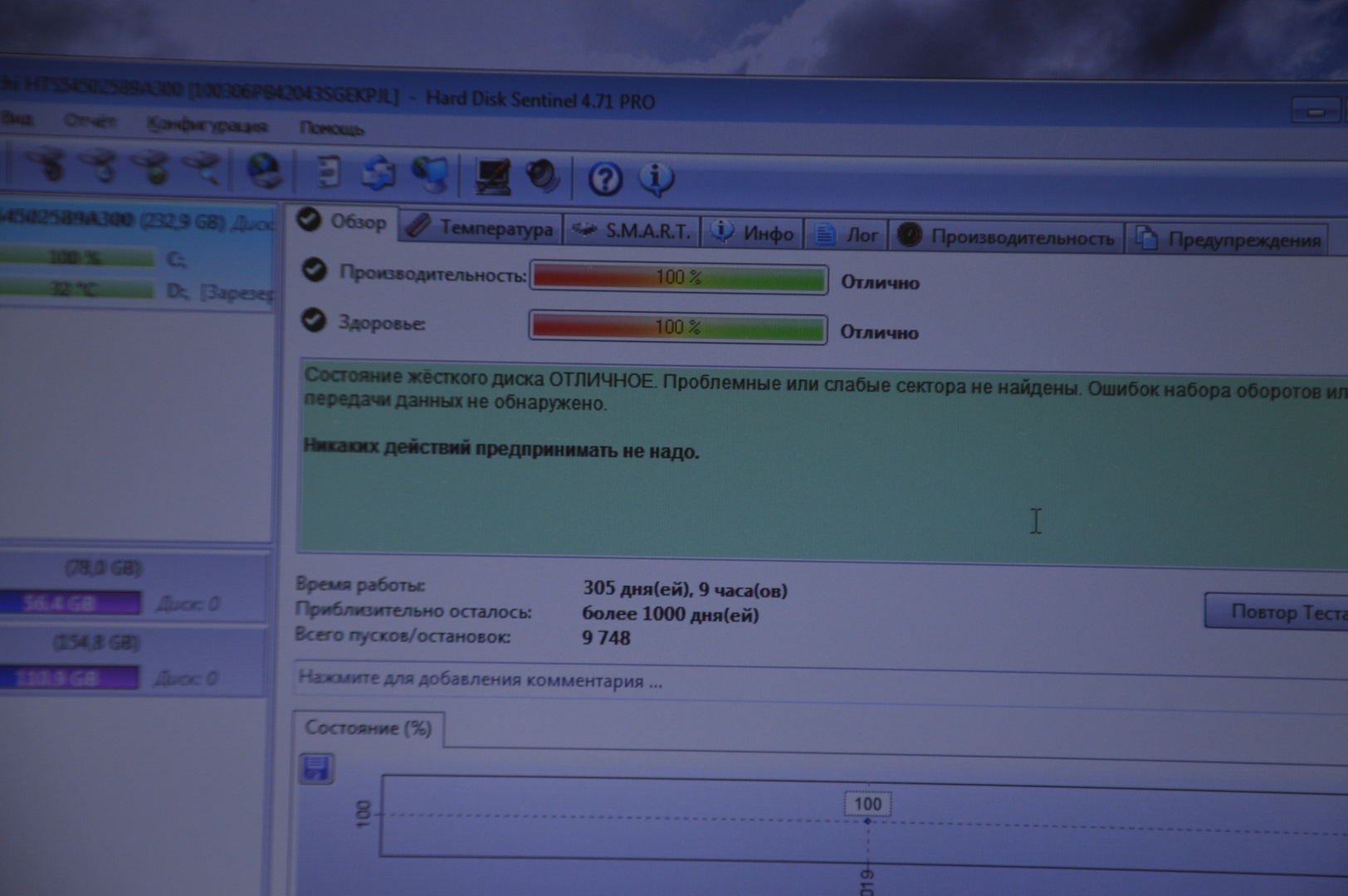The image size is (1348, 896).
Task: Click the 9 748 start/stop count value
Action: click(x=606, y=638)
